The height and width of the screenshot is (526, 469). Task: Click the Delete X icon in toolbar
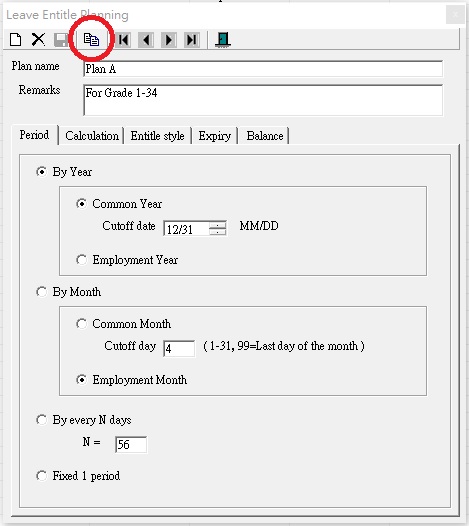click(x=38, y=40)
